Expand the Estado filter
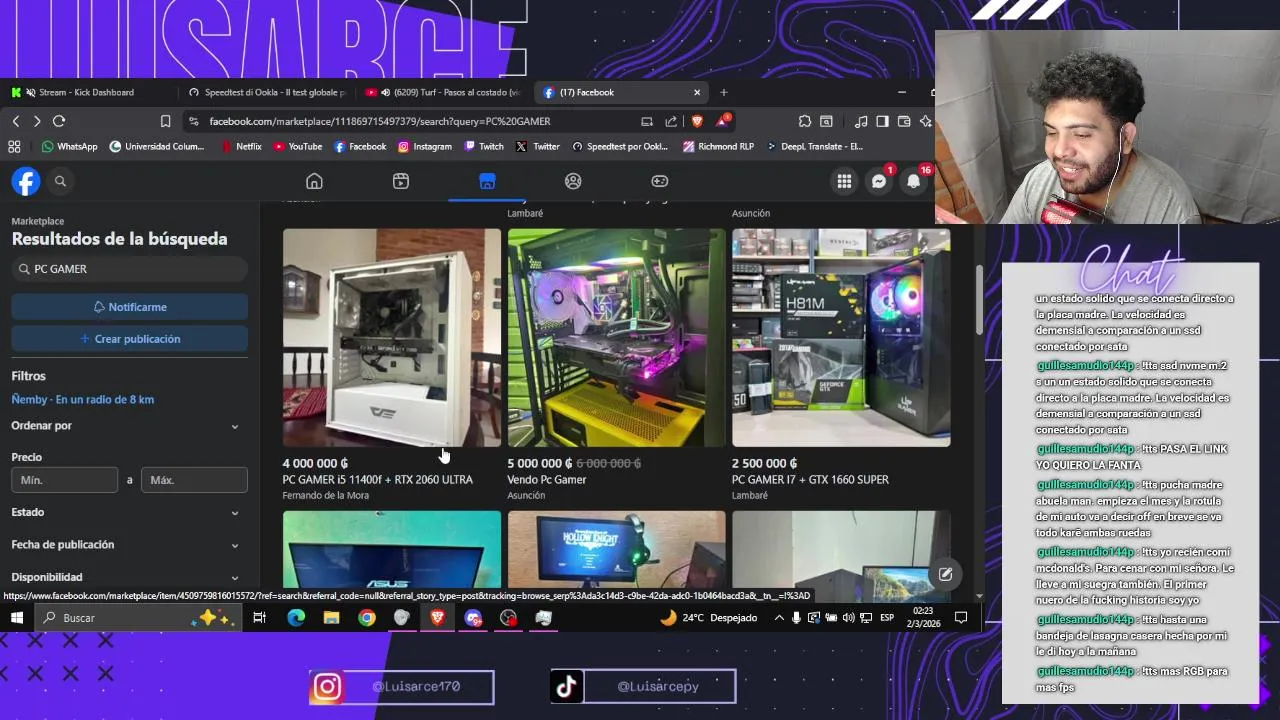 [125, 512]
